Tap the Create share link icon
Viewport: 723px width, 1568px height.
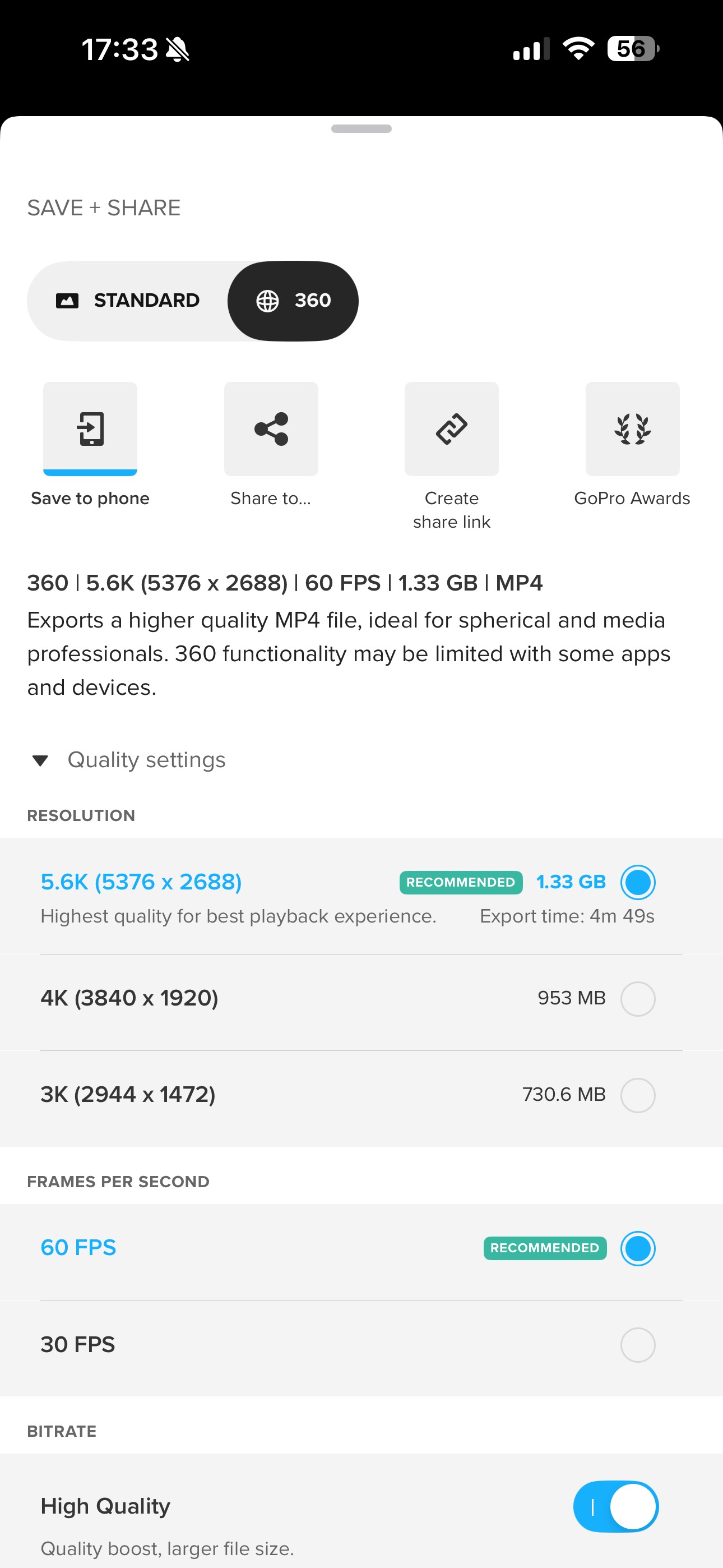pos(451,428)
